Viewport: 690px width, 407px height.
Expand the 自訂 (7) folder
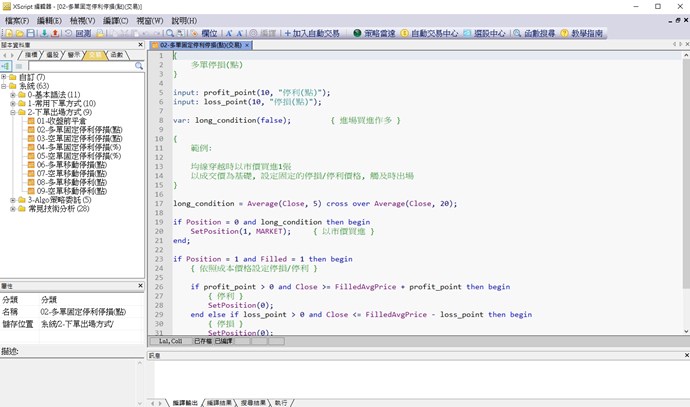click(4, 77)
